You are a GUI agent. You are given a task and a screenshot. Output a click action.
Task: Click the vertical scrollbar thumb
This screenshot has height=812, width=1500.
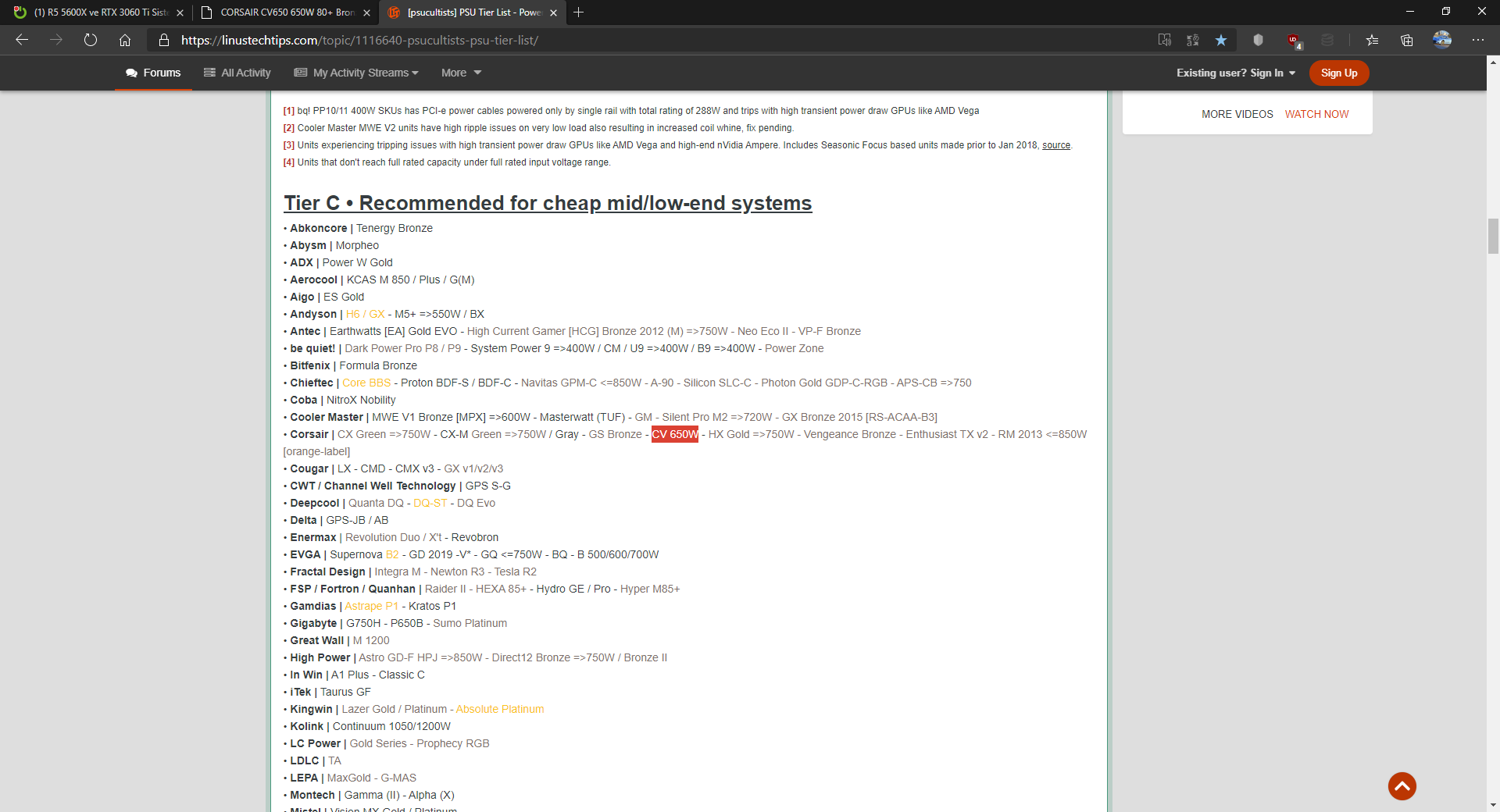tap(1493, 237)
